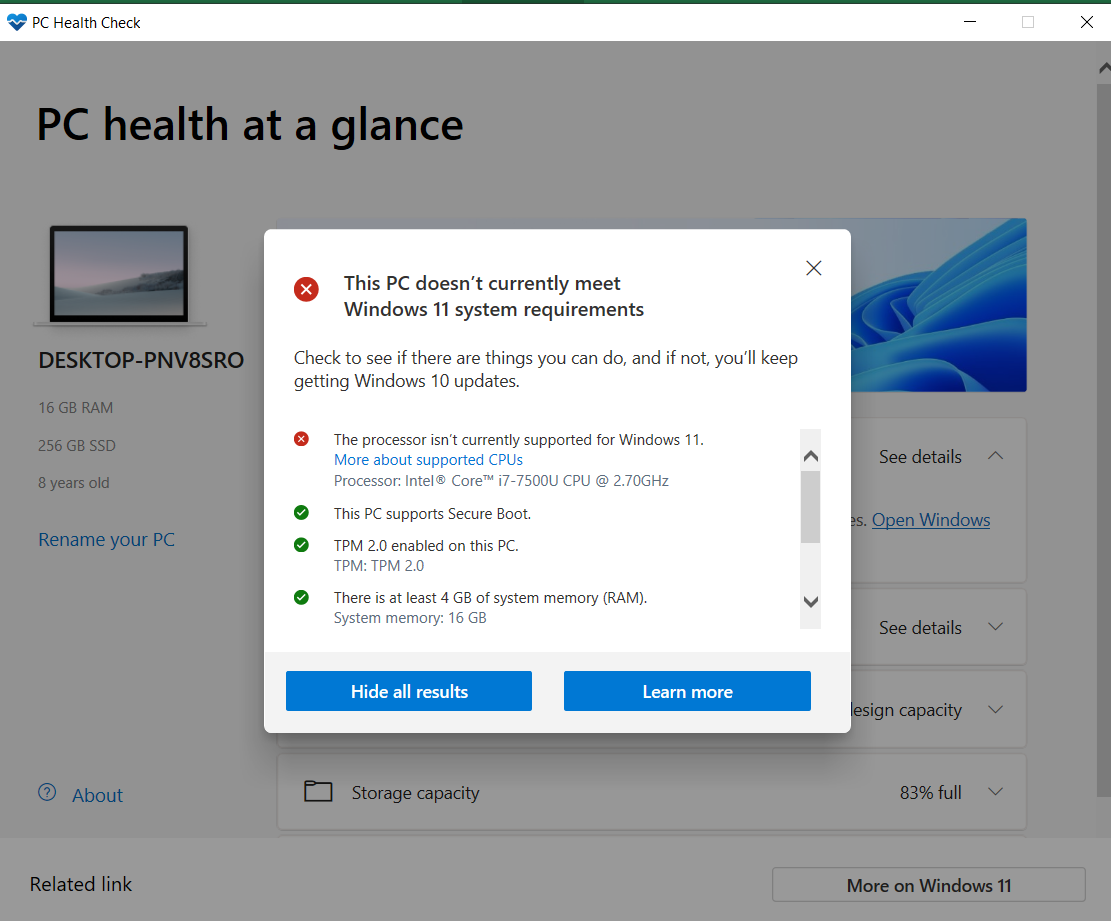
Task: Click the Hide all results button
Action: [408, 690]
